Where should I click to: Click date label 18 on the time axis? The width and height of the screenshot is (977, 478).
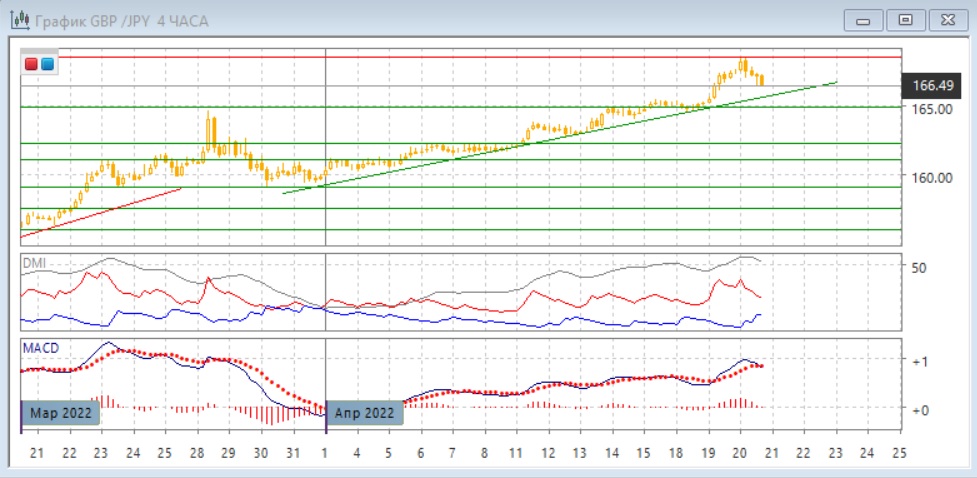[x=676, y=452]
